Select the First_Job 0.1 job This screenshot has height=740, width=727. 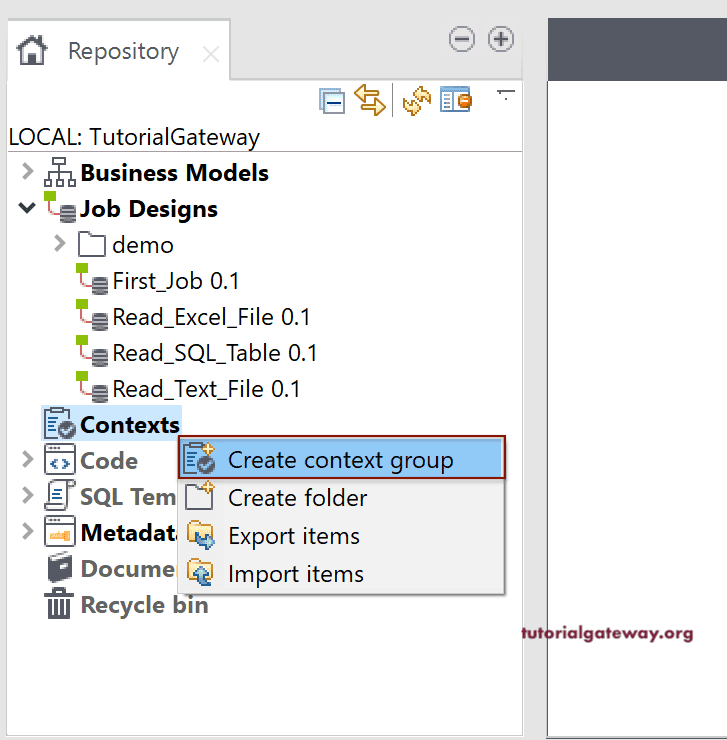coord(175,281)
